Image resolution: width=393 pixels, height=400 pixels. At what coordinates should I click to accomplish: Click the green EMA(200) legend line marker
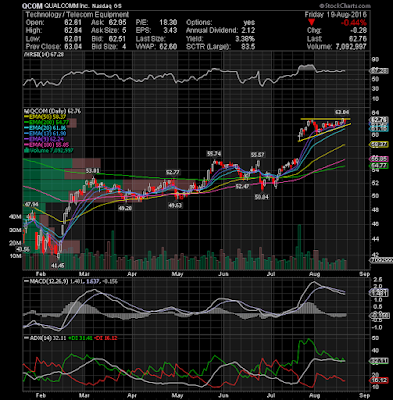[x=27, y=123]
